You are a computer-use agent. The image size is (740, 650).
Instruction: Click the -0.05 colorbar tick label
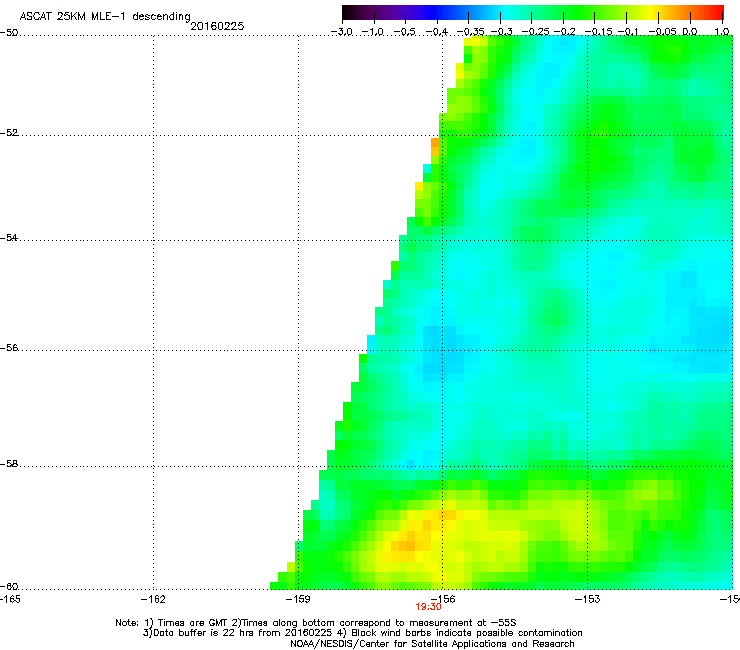(662, 32)
